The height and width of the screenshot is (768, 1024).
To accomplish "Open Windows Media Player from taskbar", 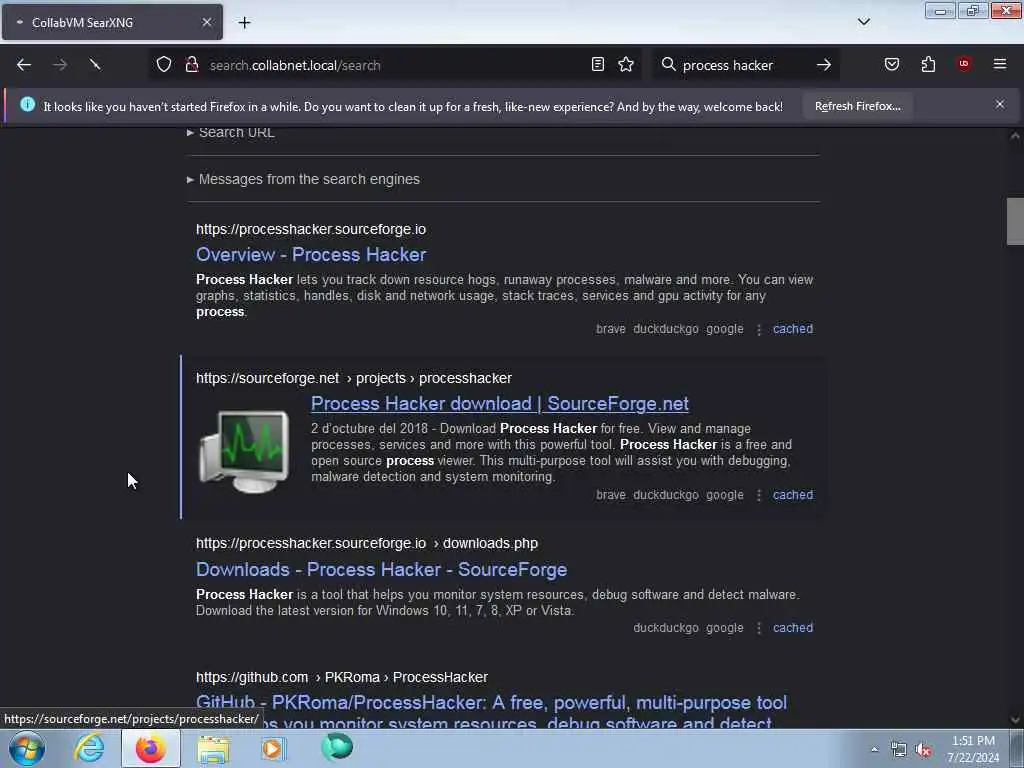I will tap(273, 748).
